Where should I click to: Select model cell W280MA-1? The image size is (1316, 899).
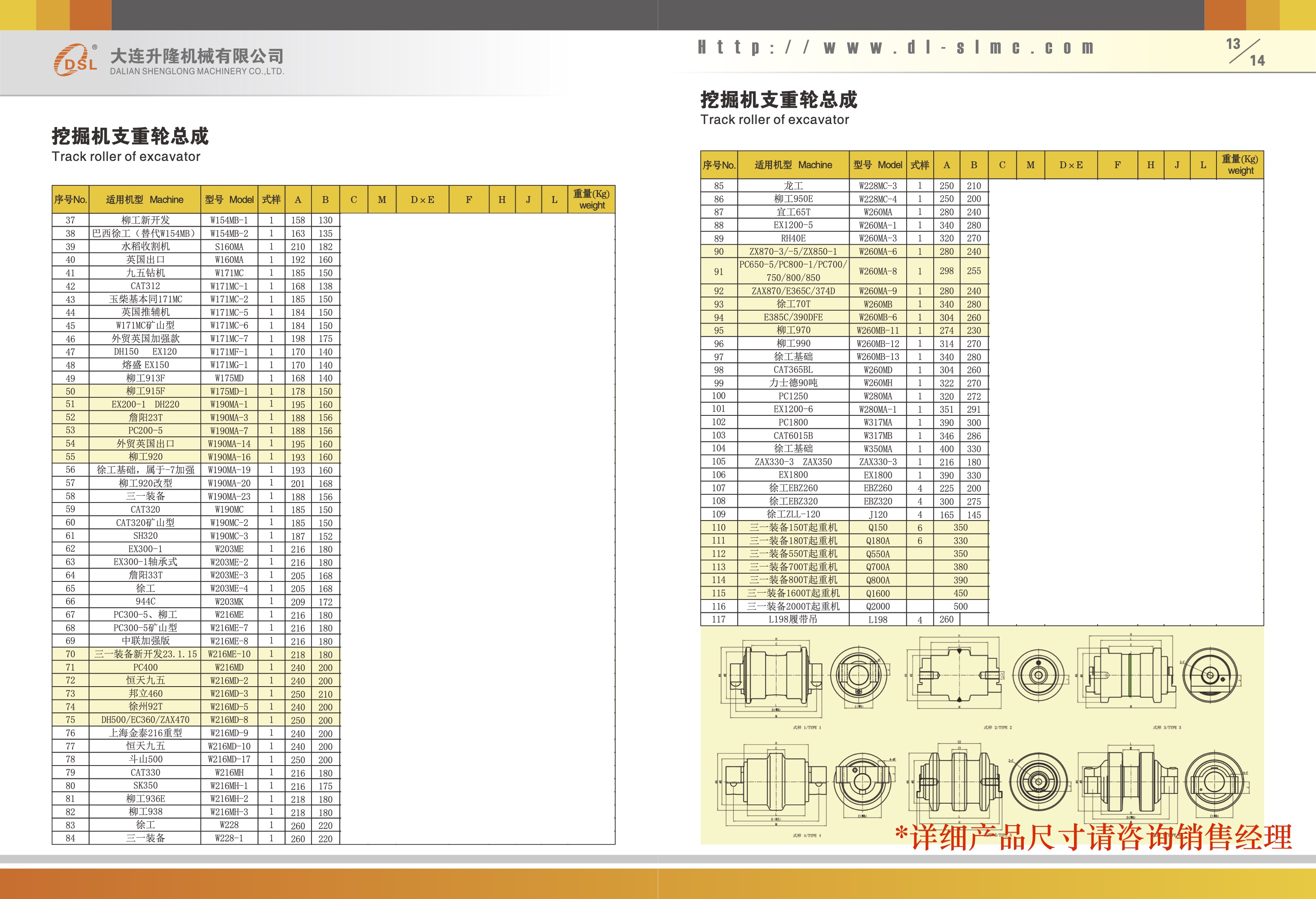click(x=878, y=409)
